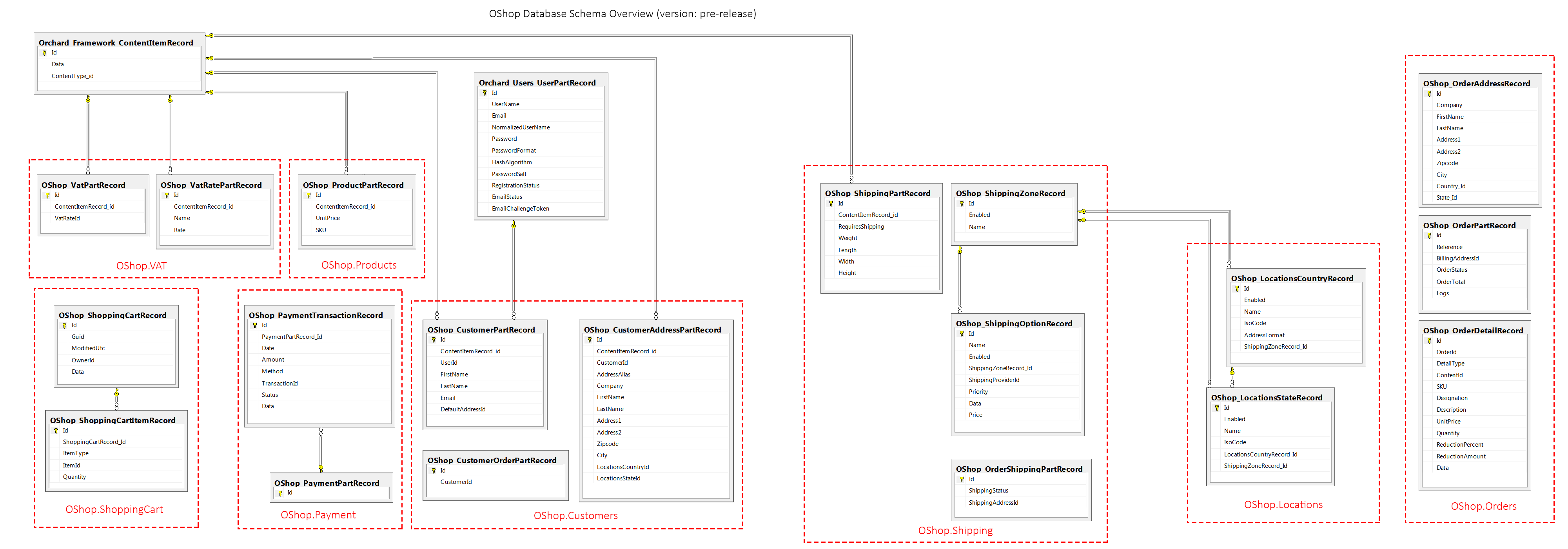
Task: Click key icon in OShop_PaymentPartRecord table
Action: pos(281,493)
